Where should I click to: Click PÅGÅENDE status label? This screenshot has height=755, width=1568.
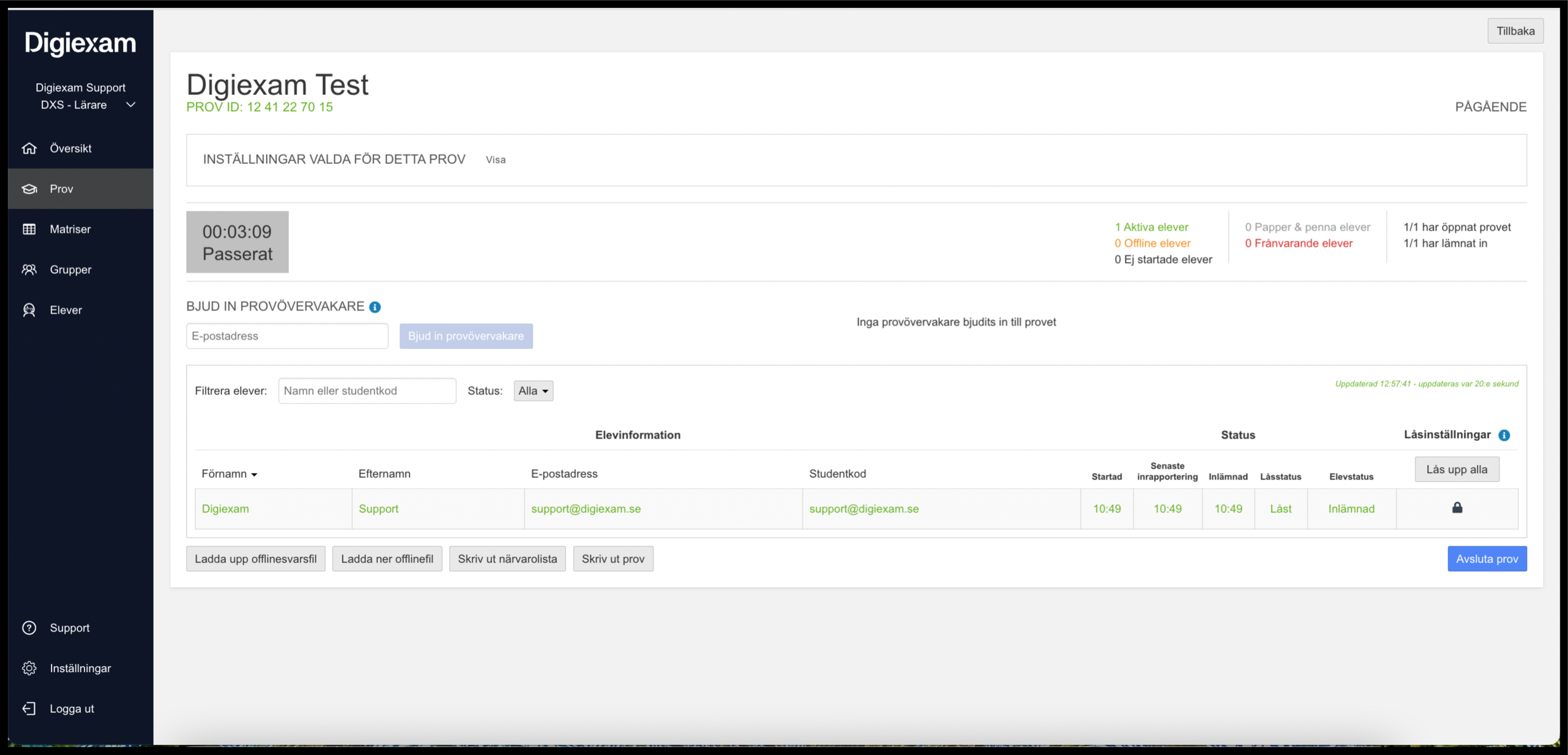click(x=1490, y=107)
